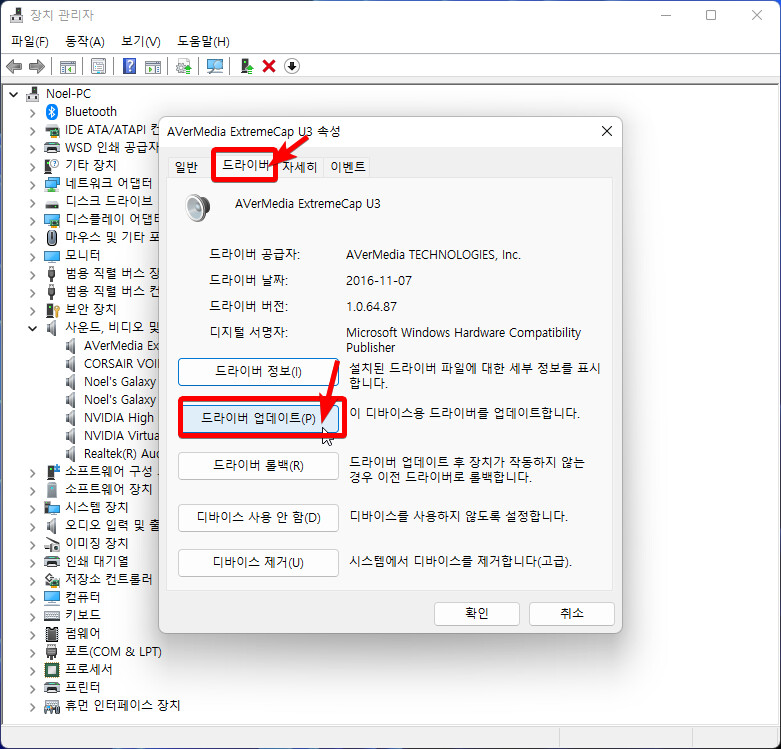Go back using the toolbar back arrow
Image resolution: width=781 pixels, height=749 pixels.
[14, 66]
